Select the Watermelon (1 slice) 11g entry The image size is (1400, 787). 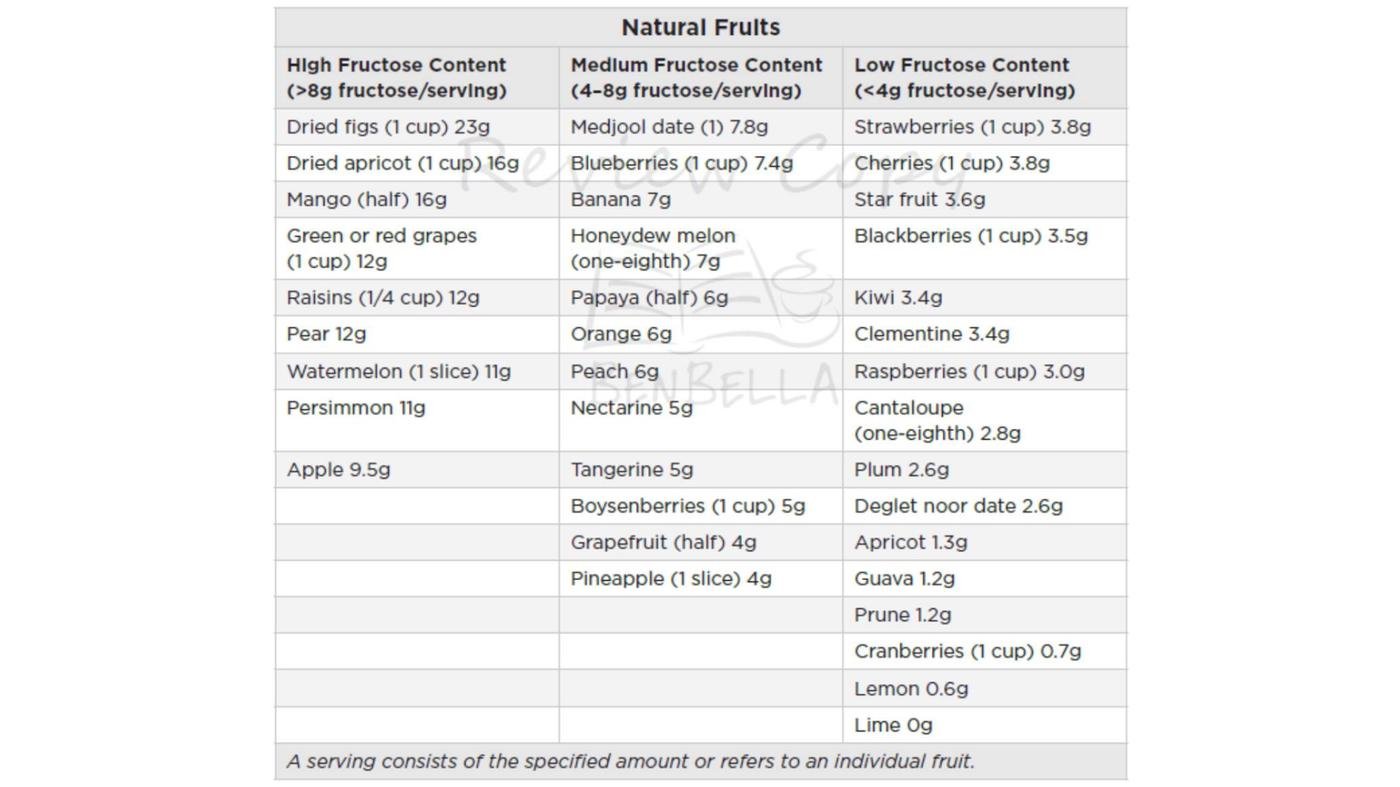[x=398, y=371]
